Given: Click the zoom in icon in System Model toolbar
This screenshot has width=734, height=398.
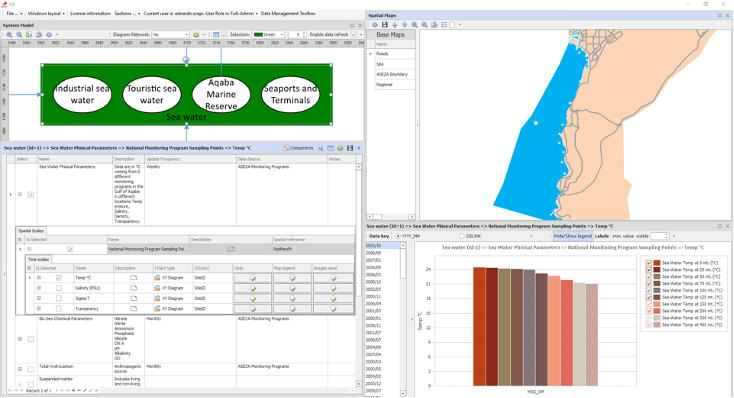Looking at the screenshot, I should tap(9, 35).
